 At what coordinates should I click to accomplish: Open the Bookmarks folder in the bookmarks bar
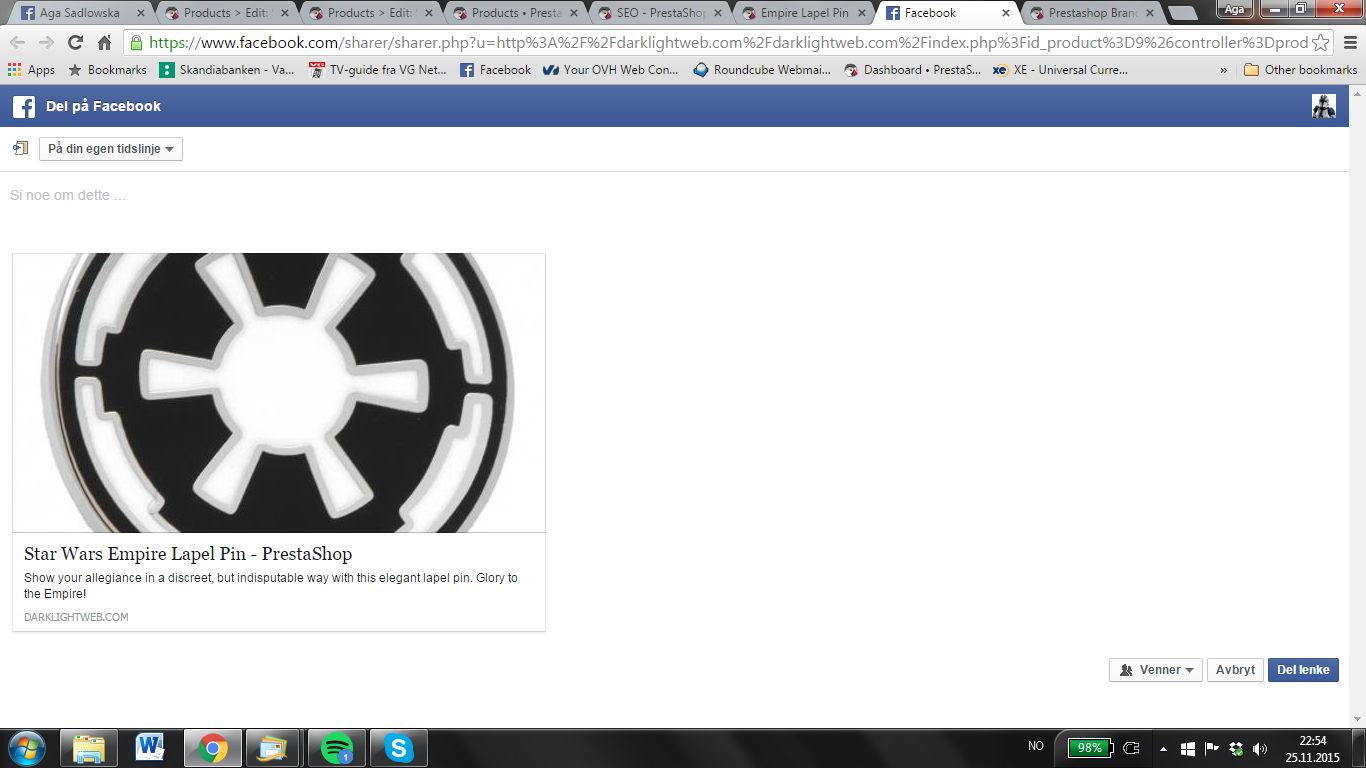[x=107, y=70]
